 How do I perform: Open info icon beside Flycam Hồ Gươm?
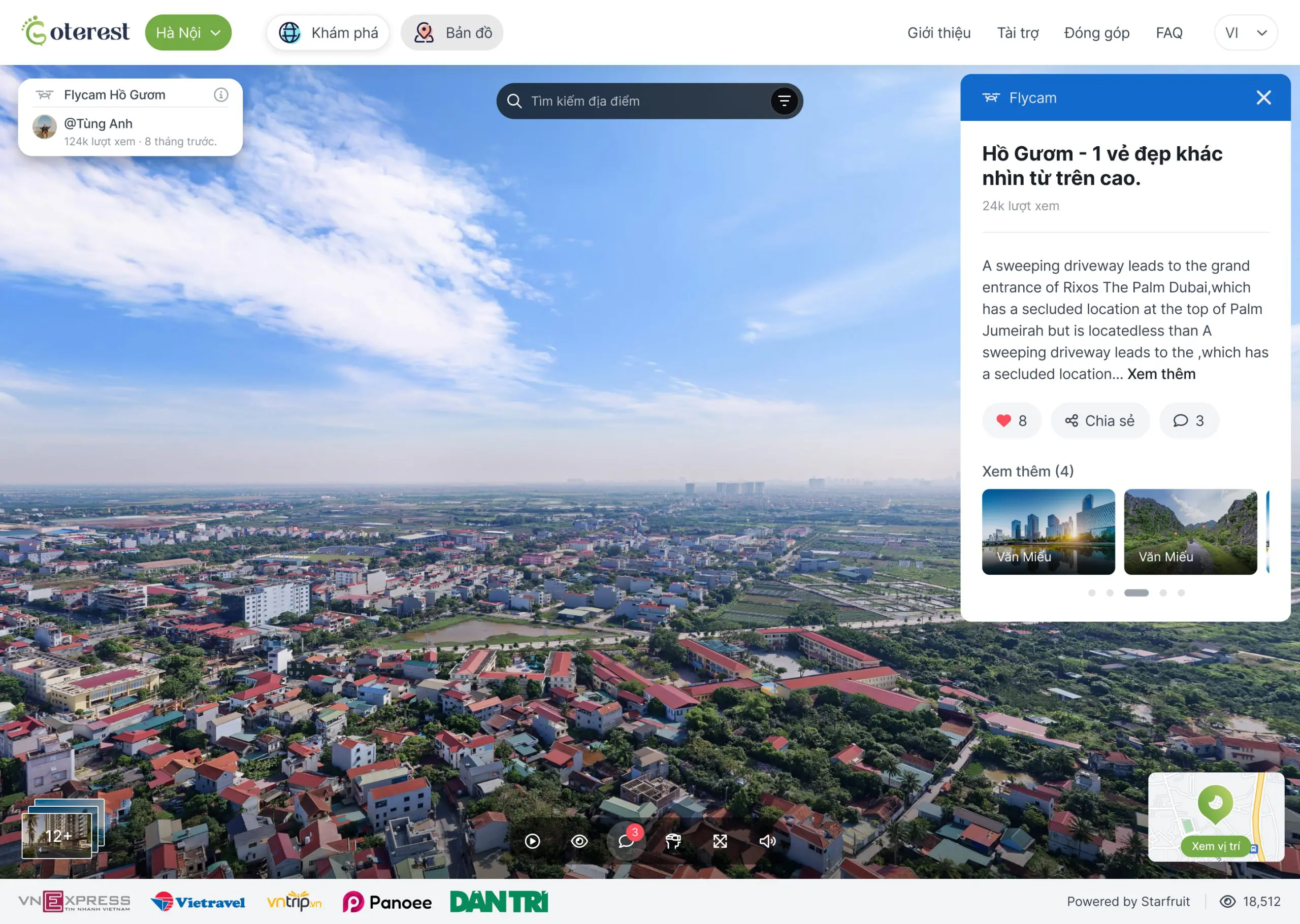tap(221, 95)
